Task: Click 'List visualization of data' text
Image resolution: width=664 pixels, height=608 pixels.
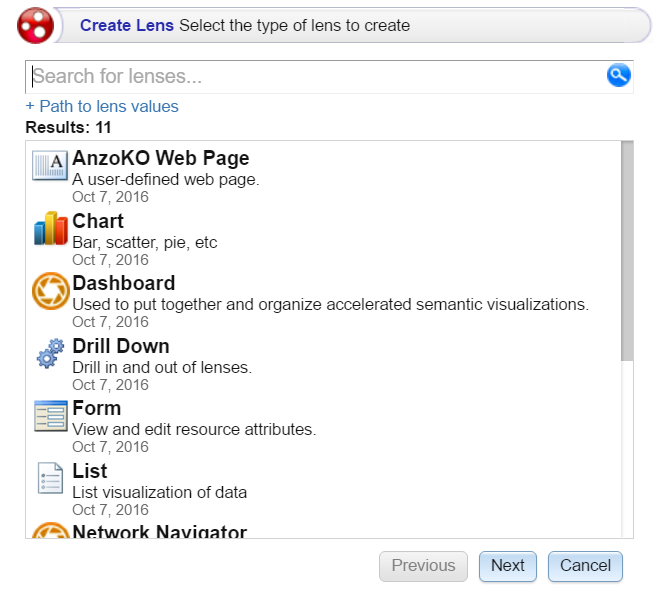Action: [160, 492]
